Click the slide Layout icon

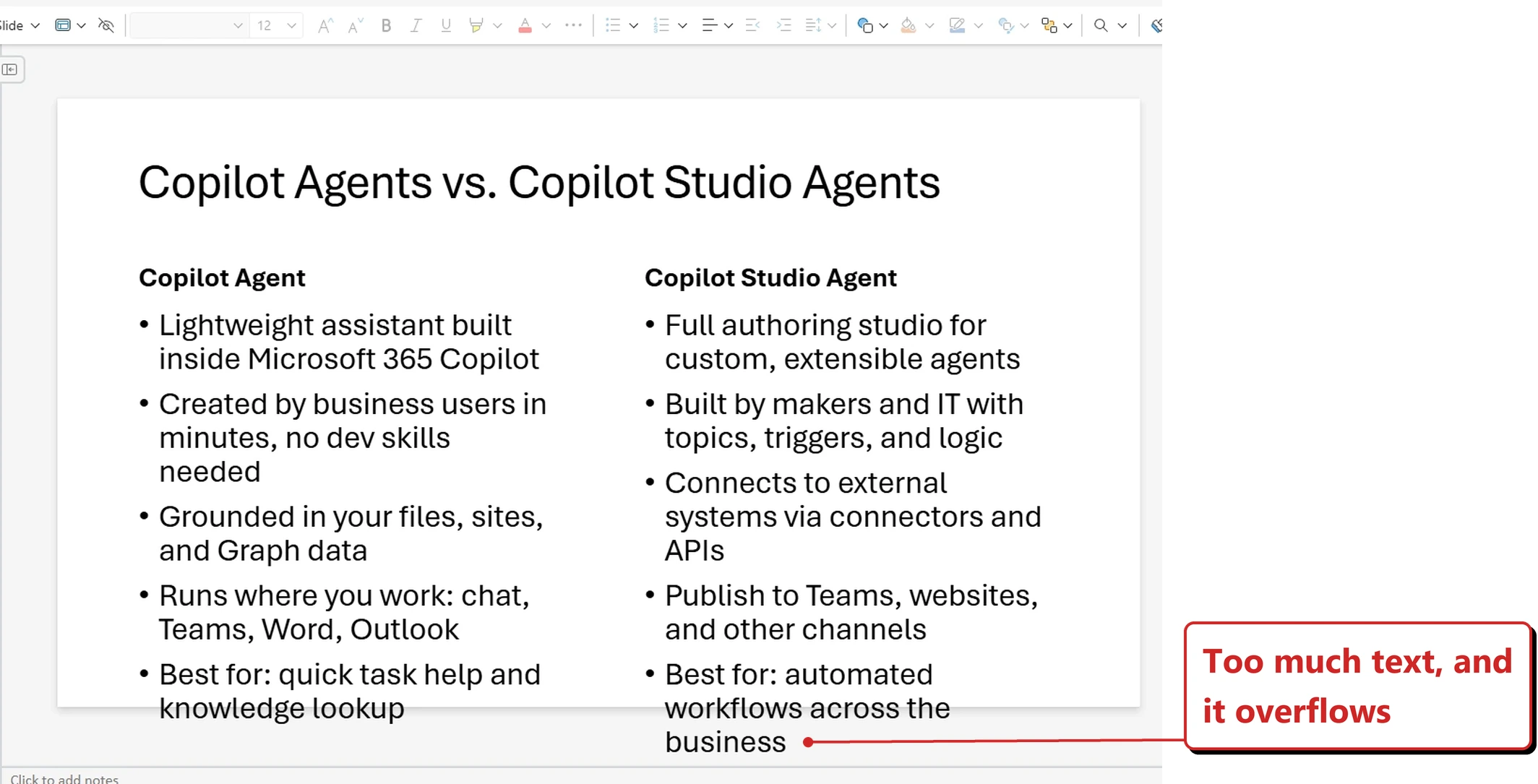(63, 25)
